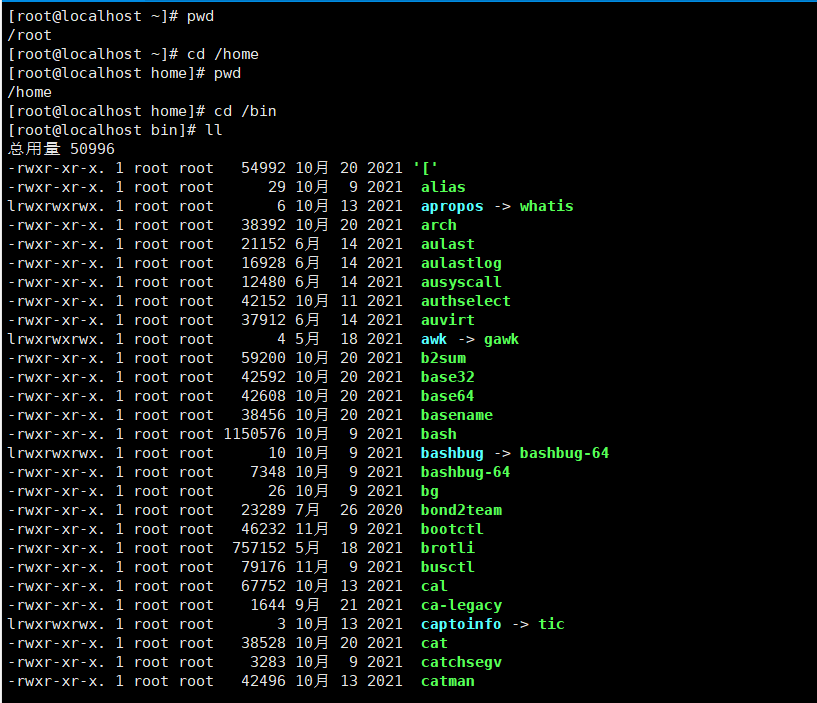817x703 pixels.
Task: Click the 'bashbug-64' symlink target text
Action: tap(564, 453)
